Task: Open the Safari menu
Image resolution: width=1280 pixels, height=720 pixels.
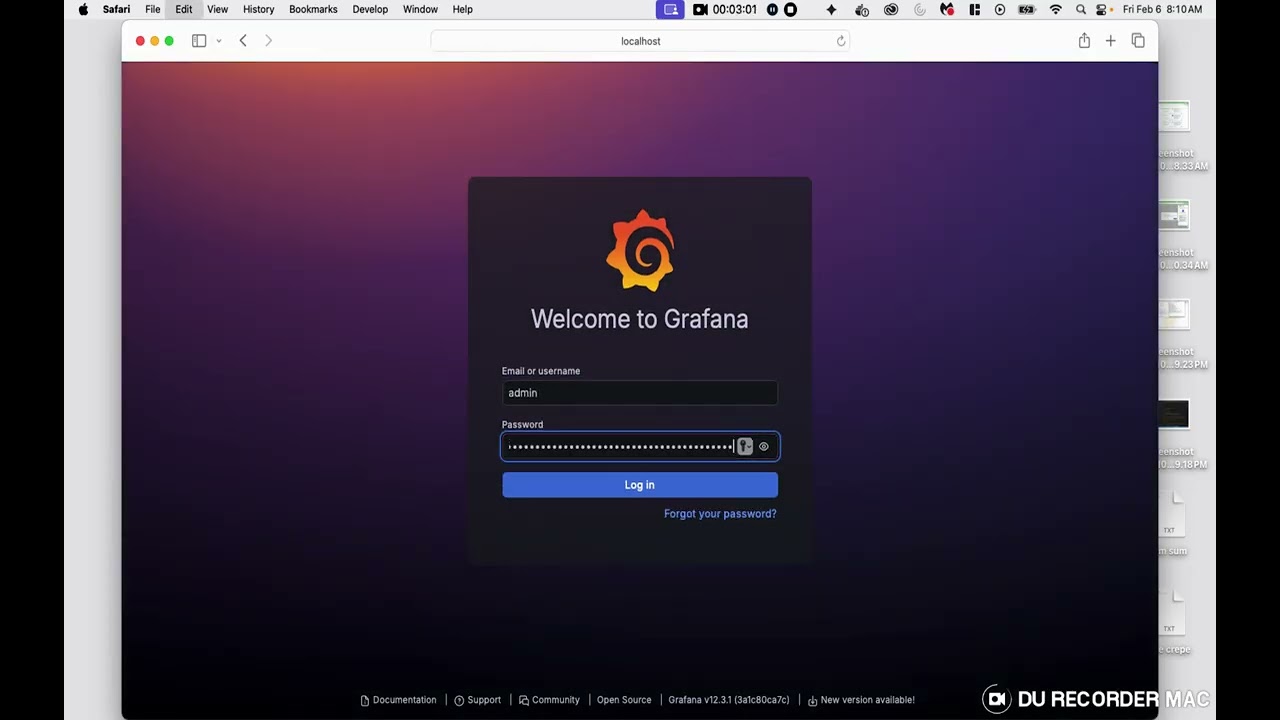Action: [116, 9]
